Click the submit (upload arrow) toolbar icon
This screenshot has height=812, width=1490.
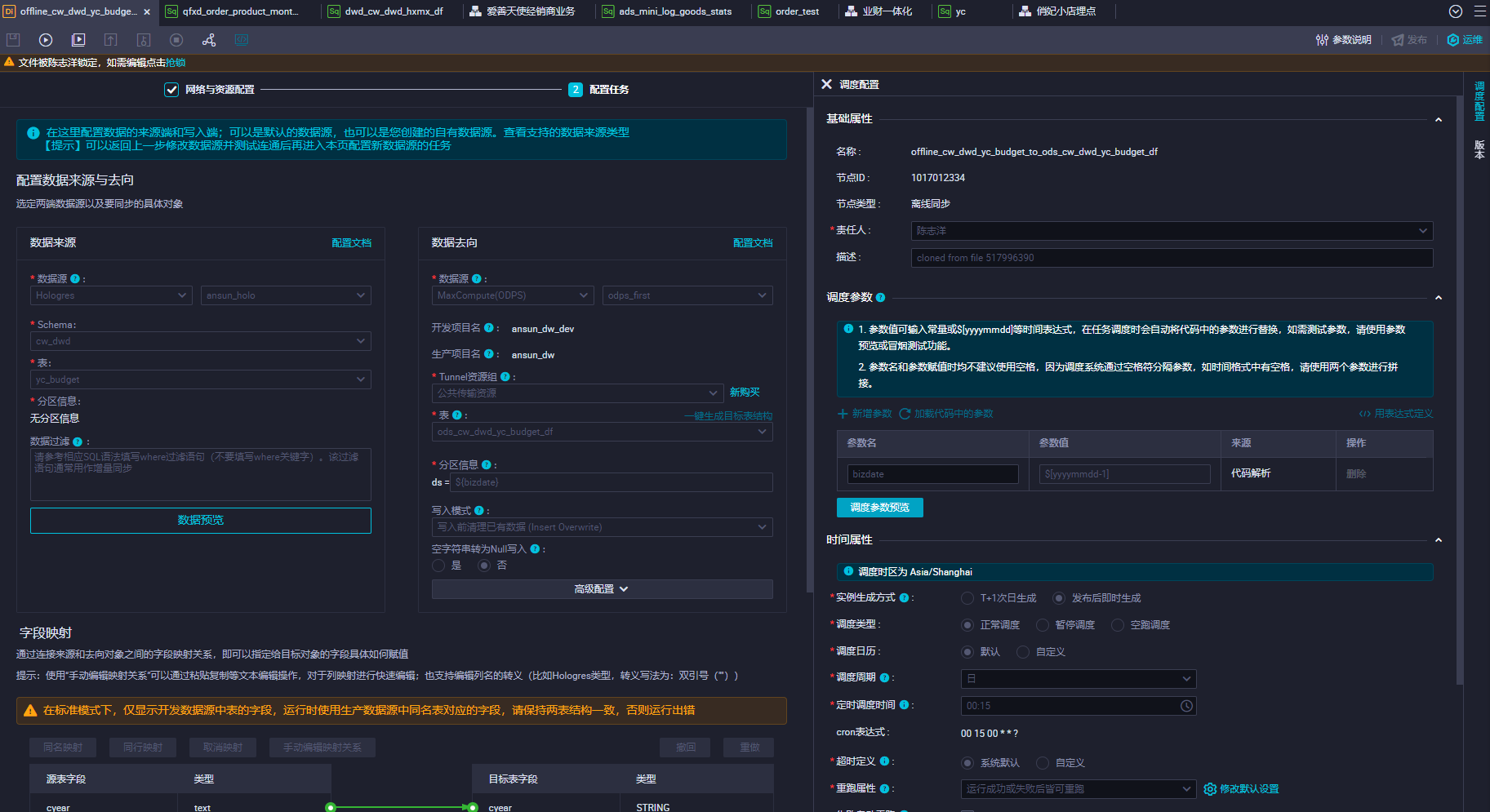coord(111,40)
